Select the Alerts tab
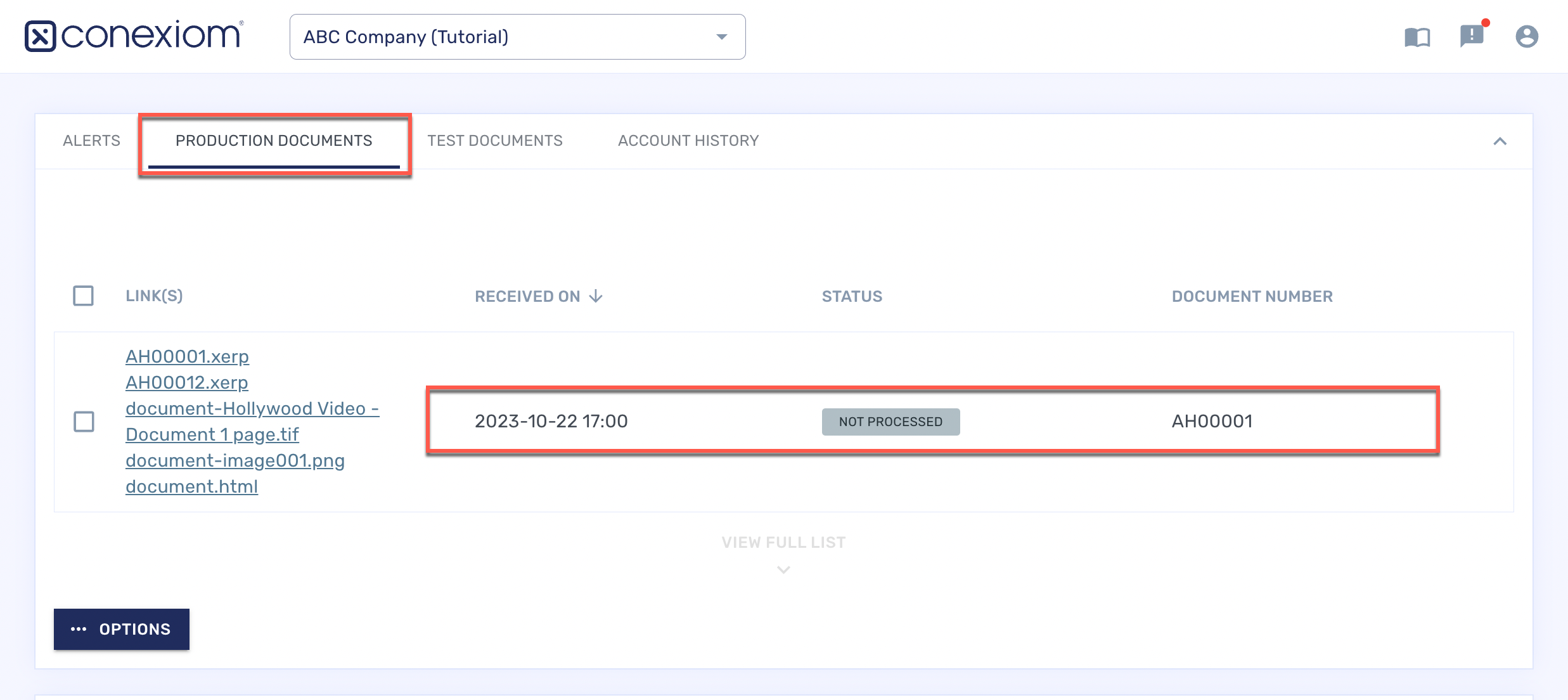This screenshot has width=1568, height=700. [x=91, y=141]
